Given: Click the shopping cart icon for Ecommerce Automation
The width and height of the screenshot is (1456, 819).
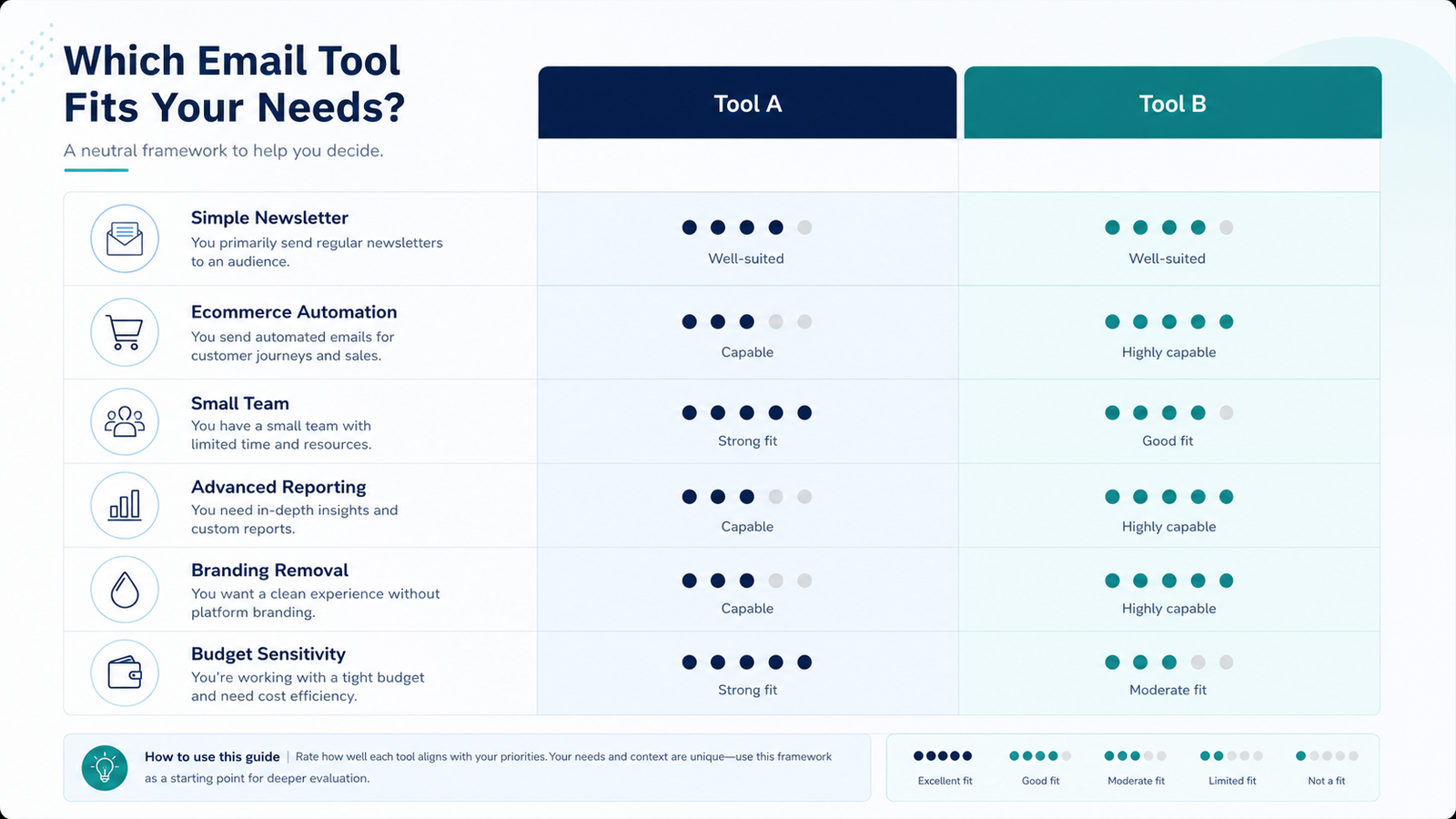Looking at the screenshot, I should 125,332.
